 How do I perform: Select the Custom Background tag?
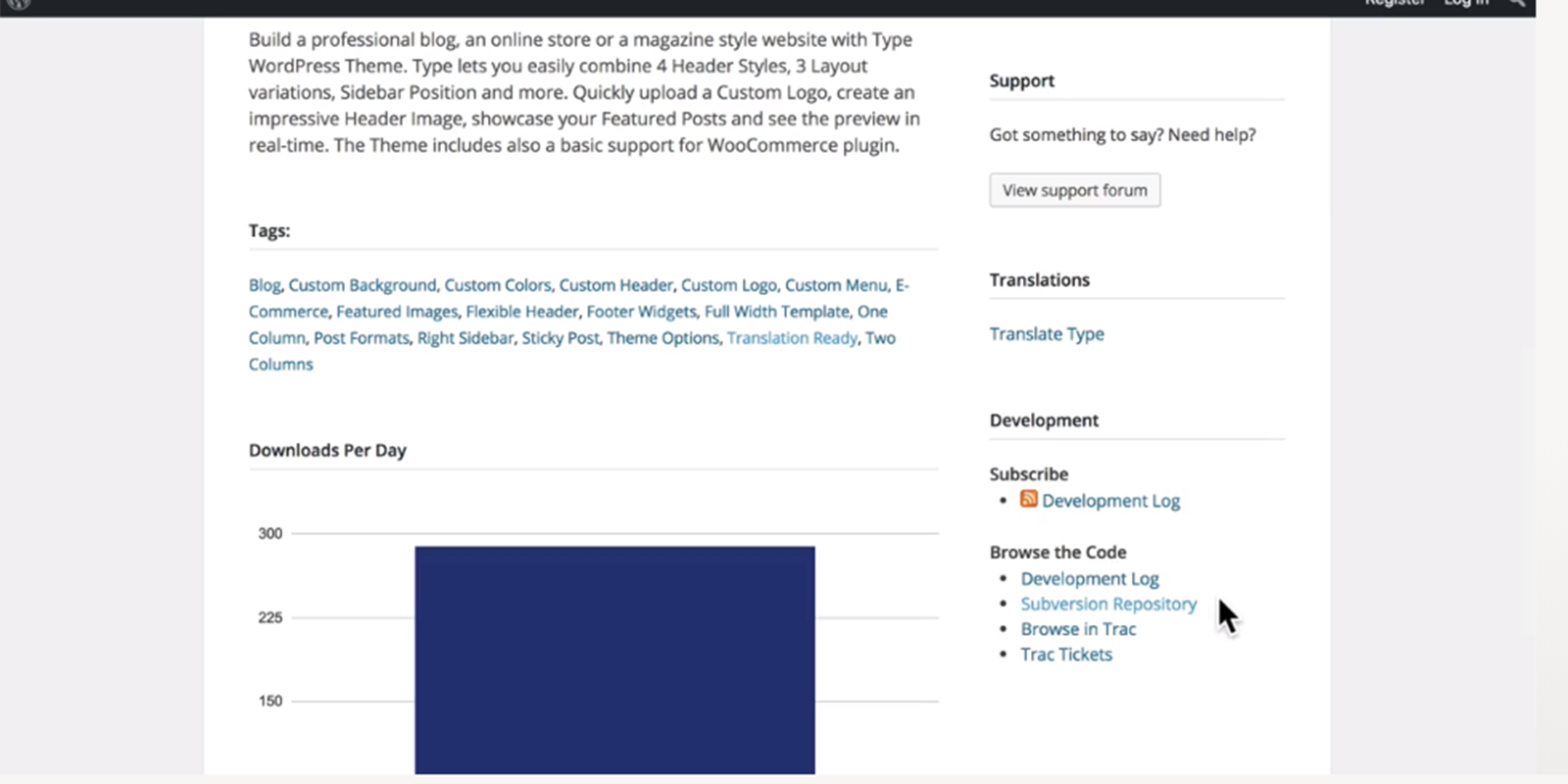coord(362,284)
